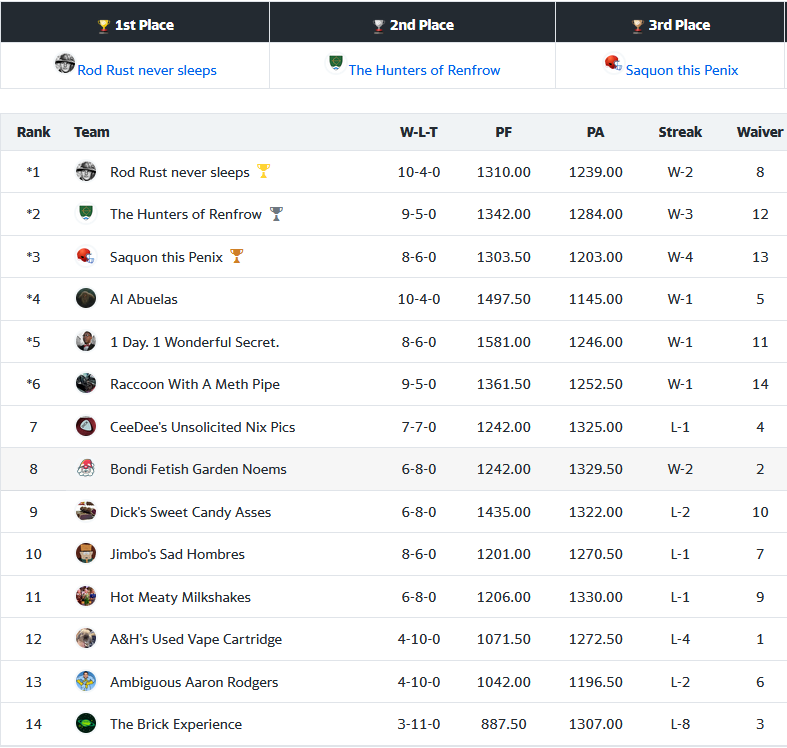Click CeeDee's Unsolicited Nix Pics team logo

pos(86,427)
